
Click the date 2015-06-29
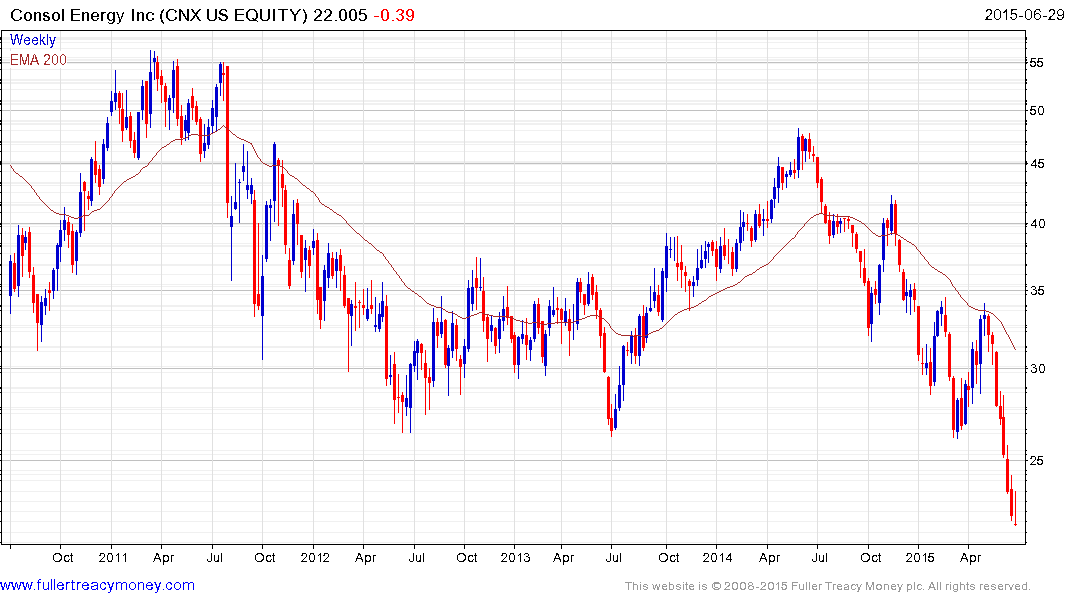pyautogui.click(x=1024, y=14)
